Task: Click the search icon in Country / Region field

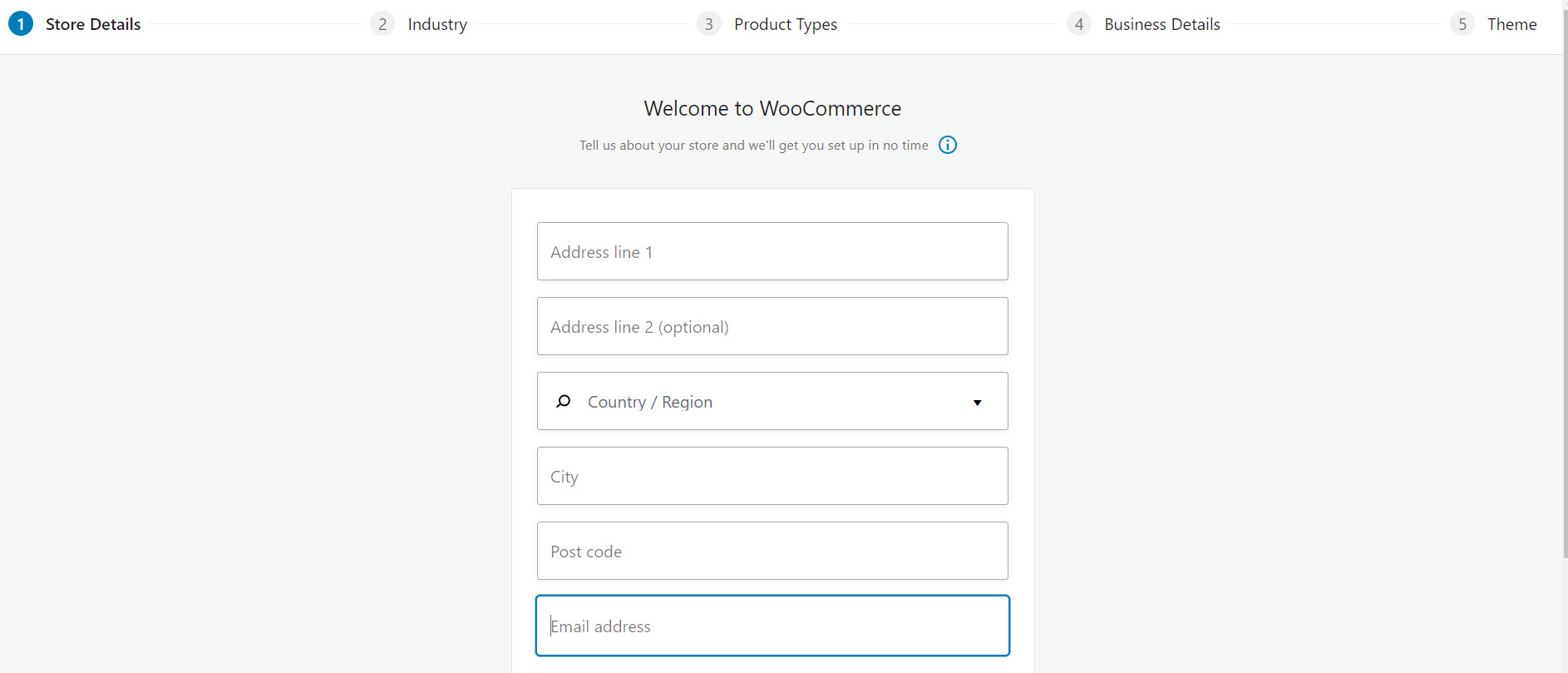Action: tap(563, 402)
